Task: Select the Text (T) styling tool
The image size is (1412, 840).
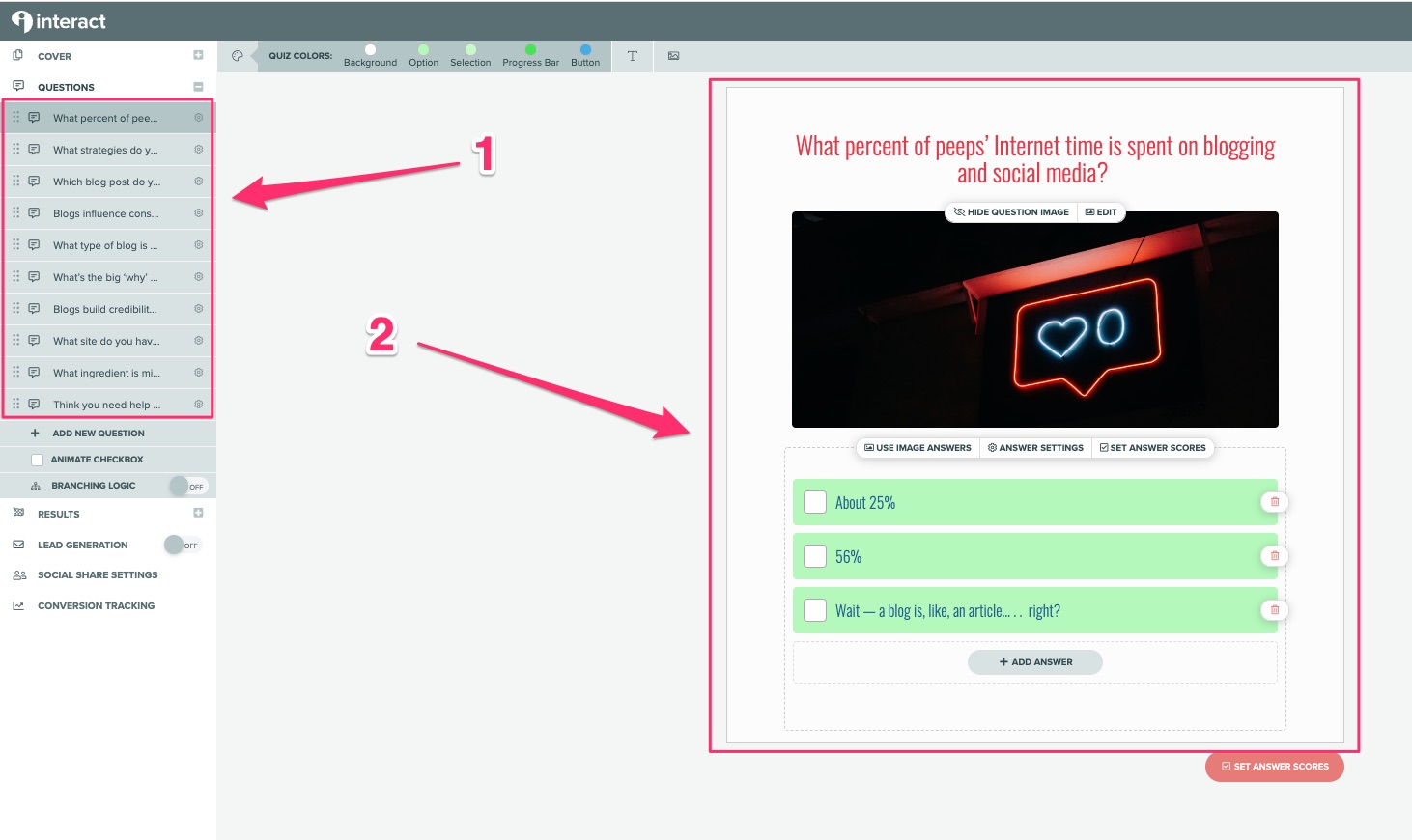Action: 632,56
